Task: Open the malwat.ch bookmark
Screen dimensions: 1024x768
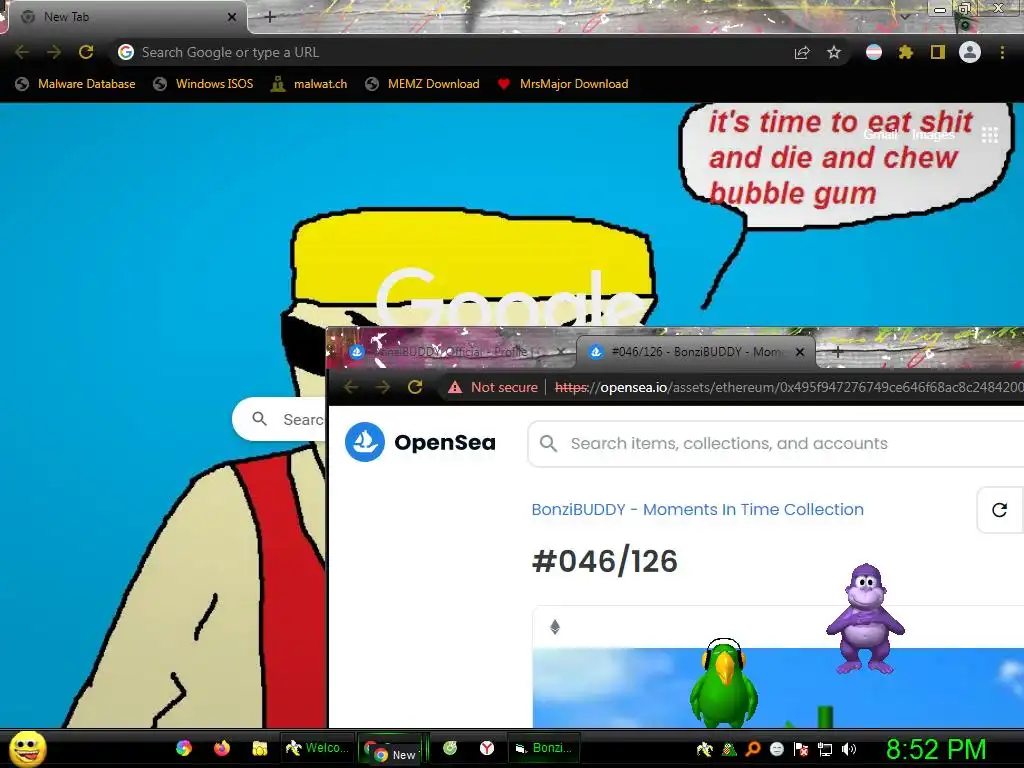Action: coord(310,84)
